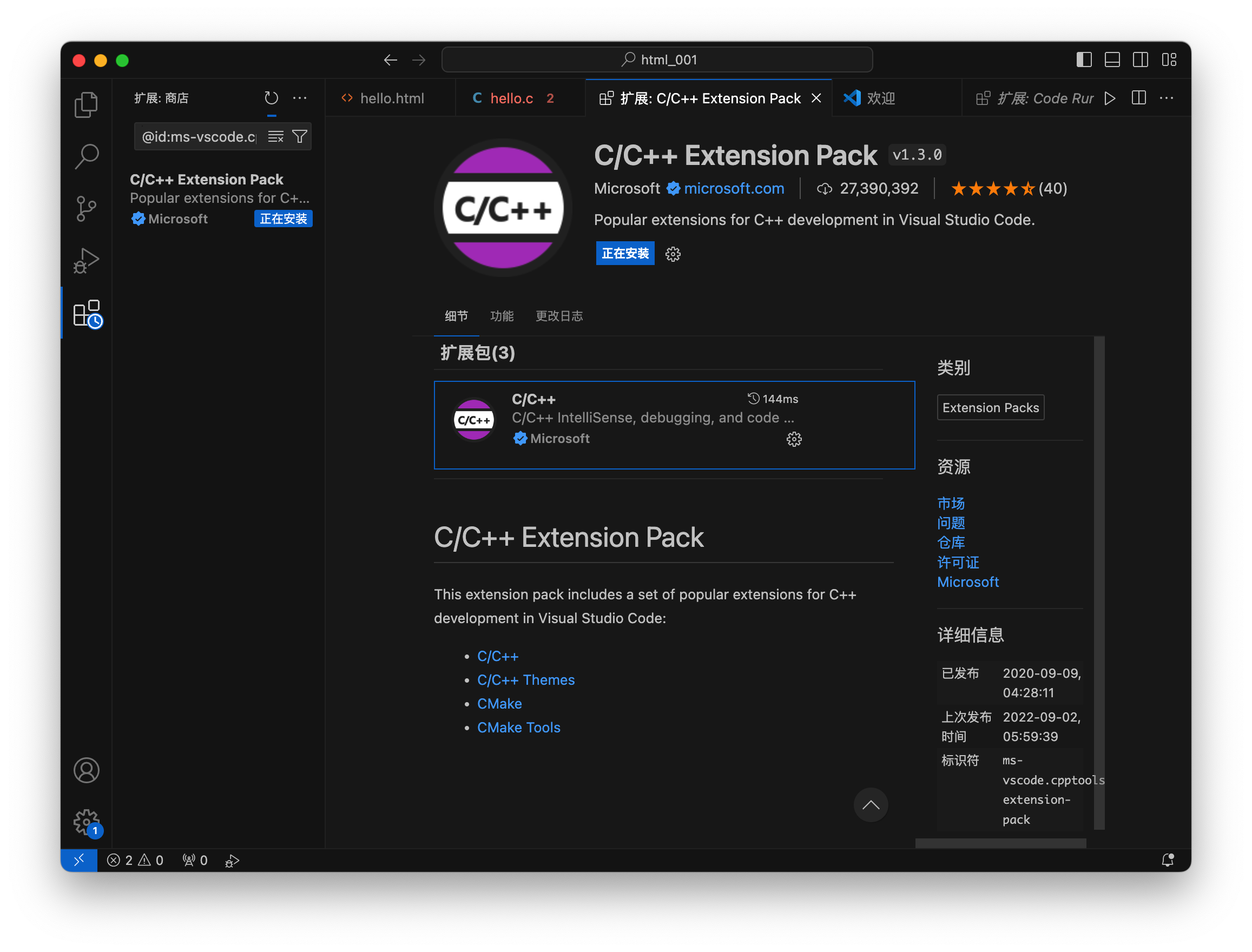The width and height of the screenshot is (1252, 952).
Task: Open the 市场 resource link
Action: [950, 503]
